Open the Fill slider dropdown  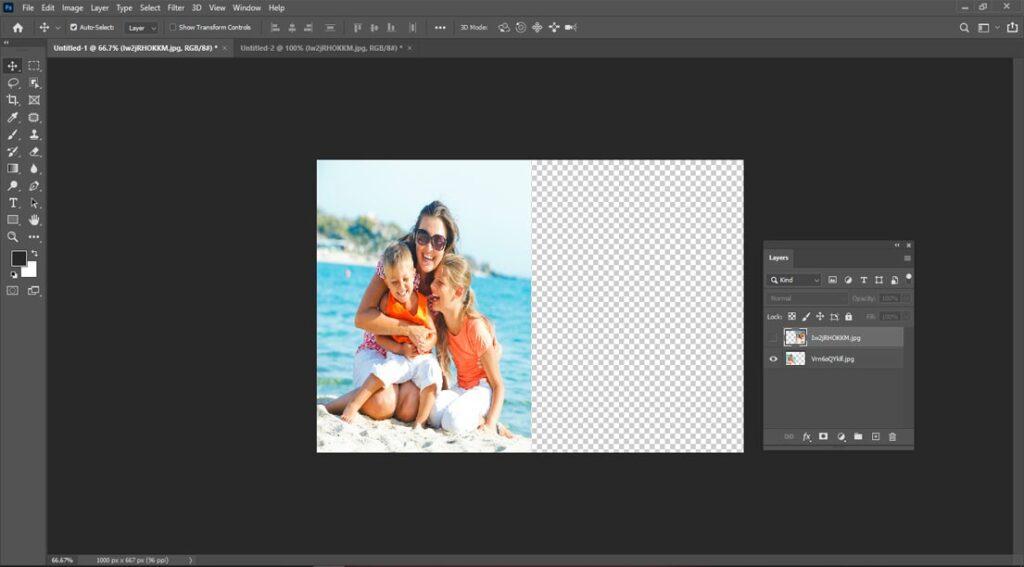(x=904, y=316)
